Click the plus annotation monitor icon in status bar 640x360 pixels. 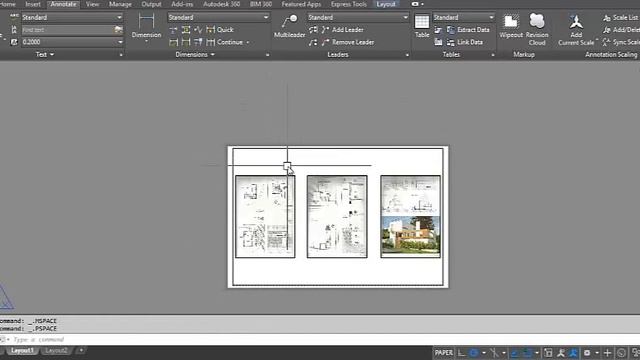tap(607, 353)
